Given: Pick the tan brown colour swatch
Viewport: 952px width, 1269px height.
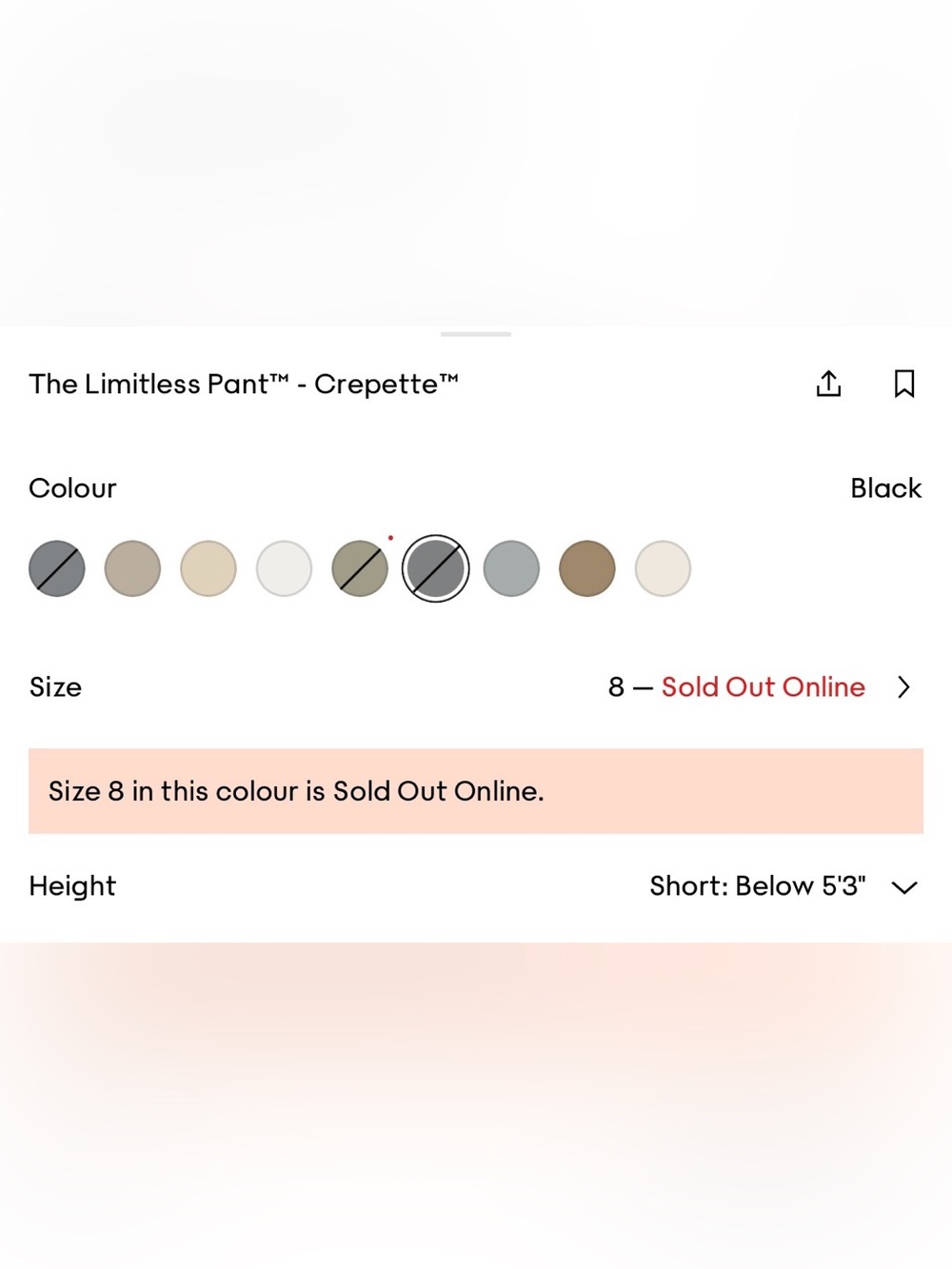Looking at the screenshot, I should coord(587,568).
